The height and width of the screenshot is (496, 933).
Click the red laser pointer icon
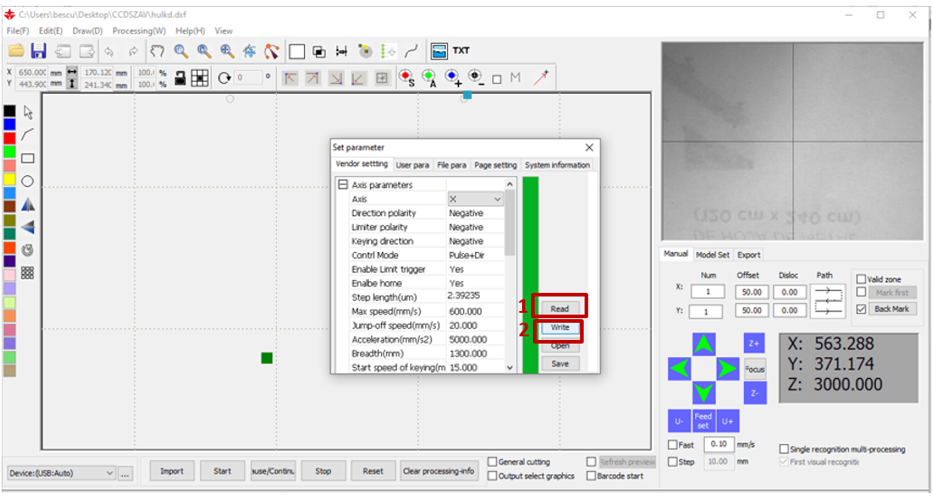541,78
